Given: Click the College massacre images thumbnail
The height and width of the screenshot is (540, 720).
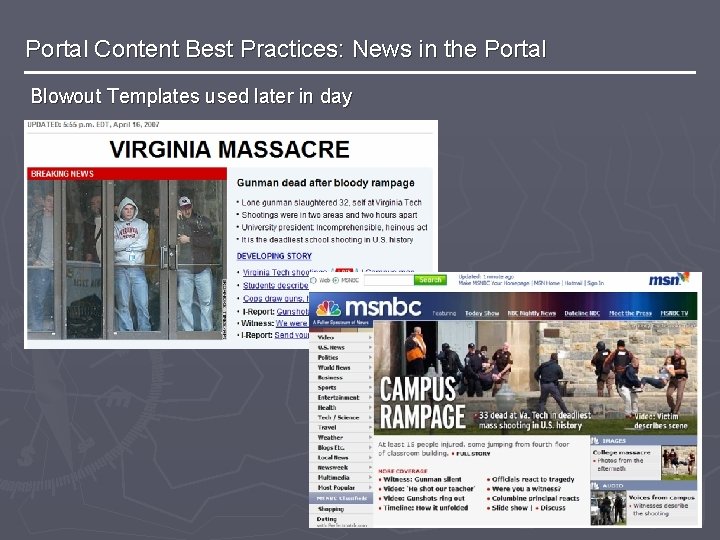Looking at the screenshot, I should [x=679, y=463].
